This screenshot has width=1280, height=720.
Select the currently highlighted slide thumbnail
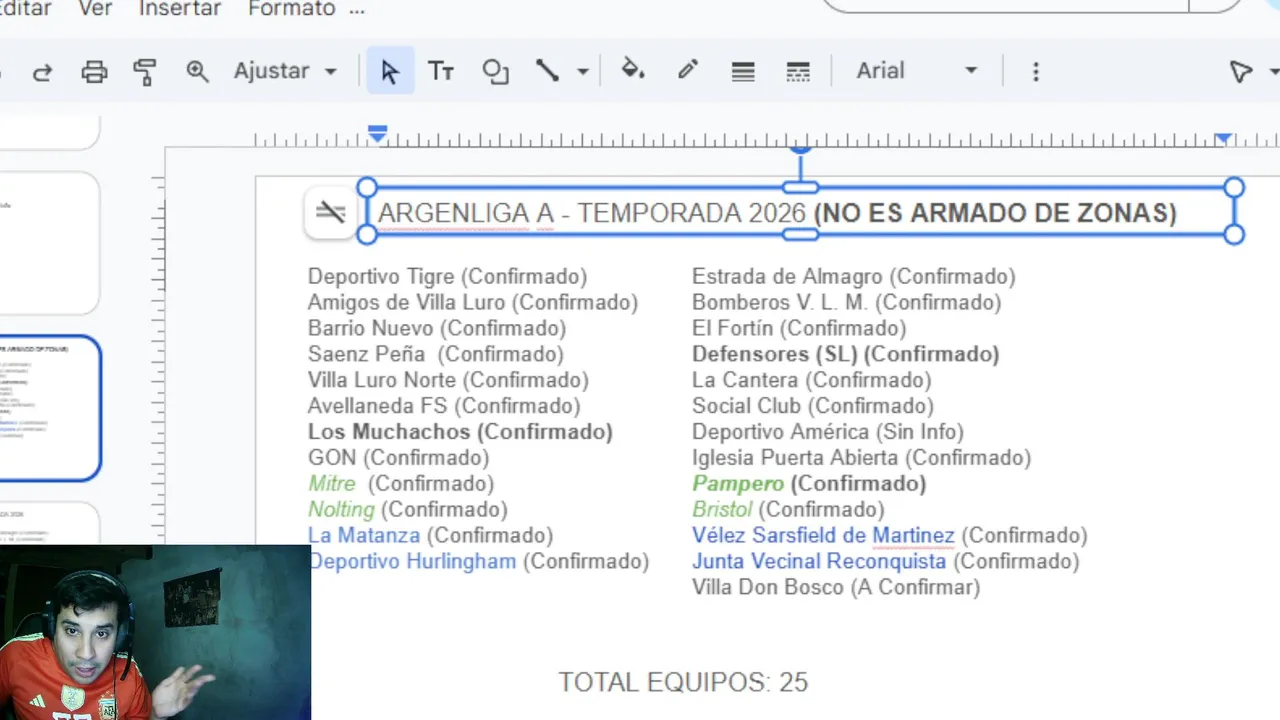tap(50, 407)
